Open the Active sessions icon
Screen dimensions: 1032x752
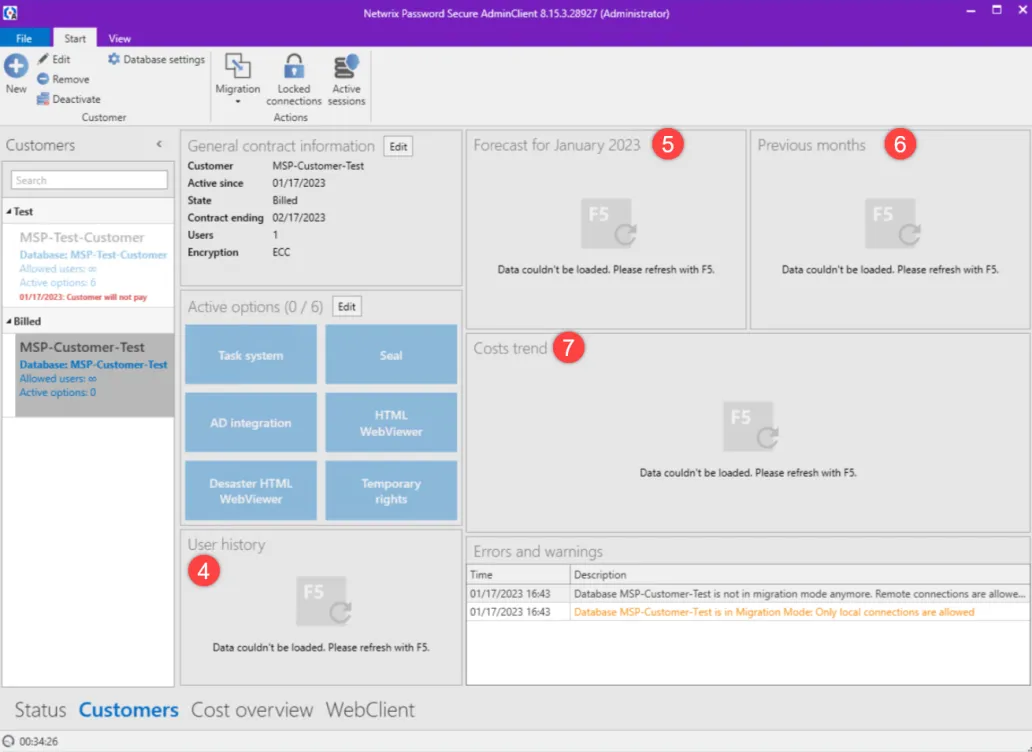(346, 67)
